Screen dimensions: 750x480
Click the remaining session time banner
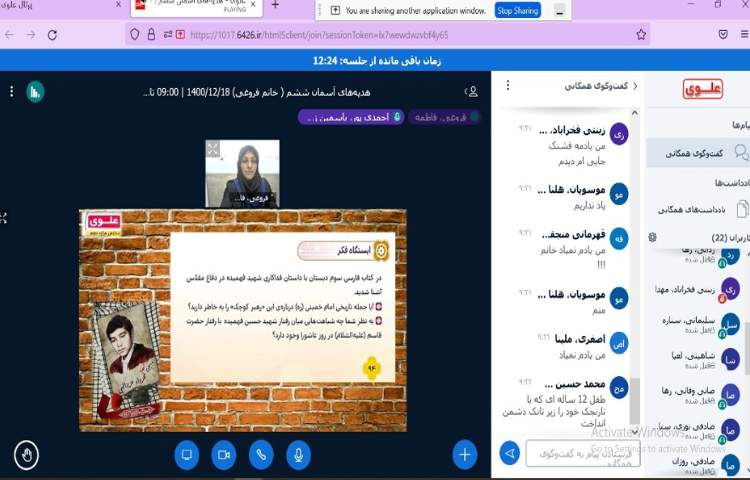[x=377, y=61]
